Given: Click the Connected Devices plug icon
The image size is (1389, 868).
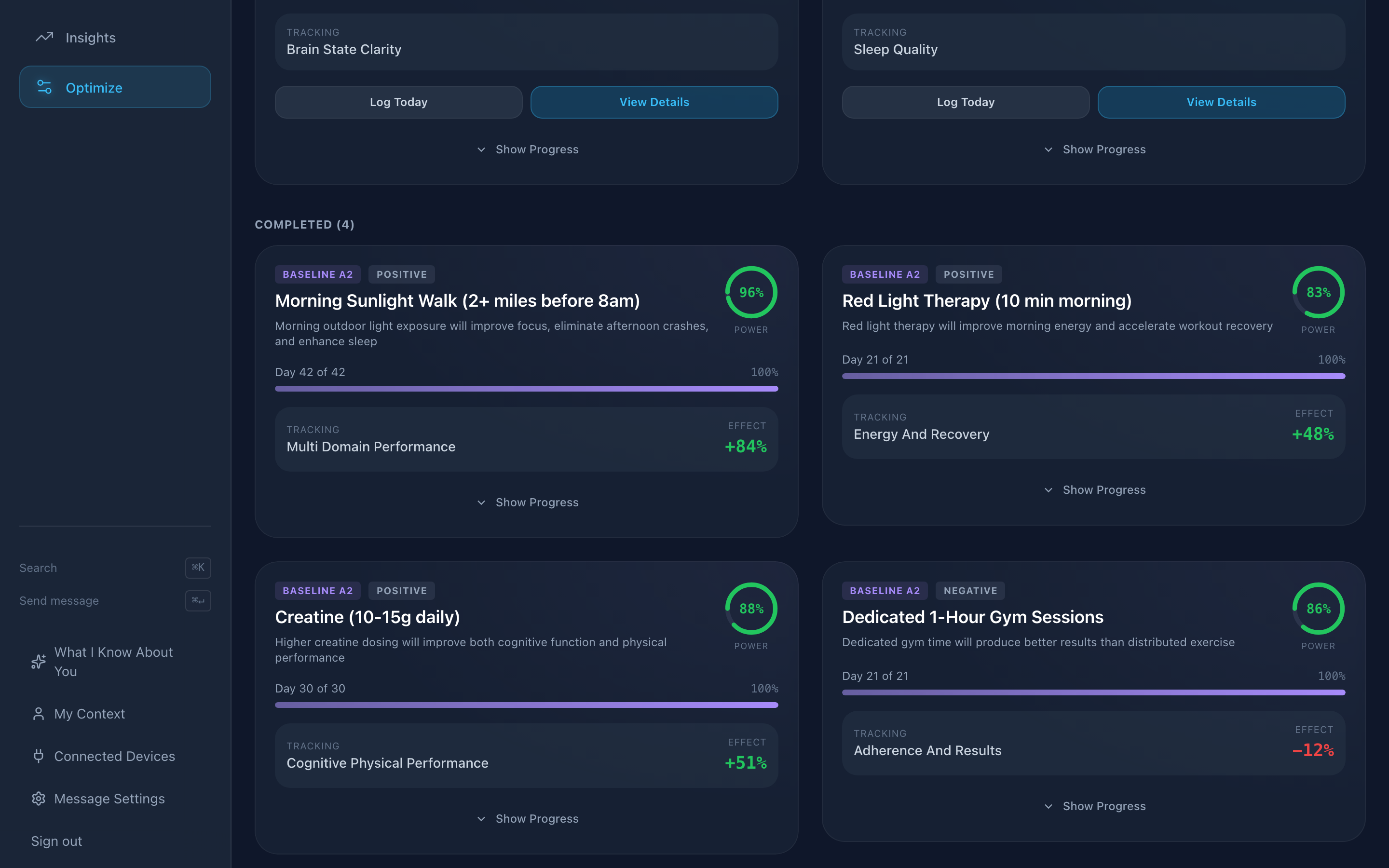Looking at the screenshot, I should click(x=39, y=756).
